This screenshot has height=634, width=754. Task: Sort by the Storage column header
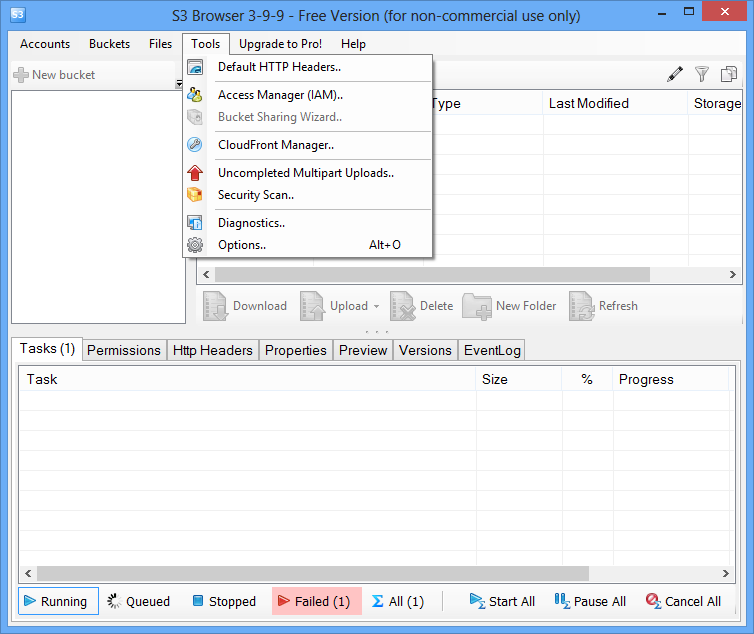coord(715,103)
